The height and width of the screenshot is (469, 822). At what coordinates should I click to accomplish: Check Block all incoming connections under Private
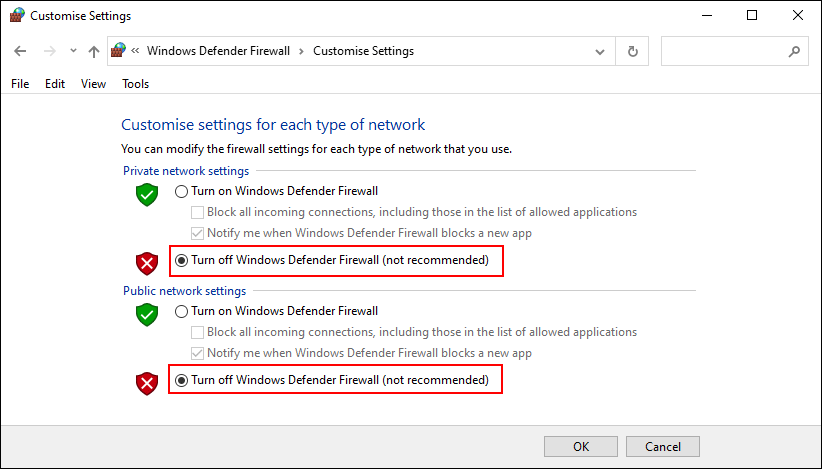point(198,212)
